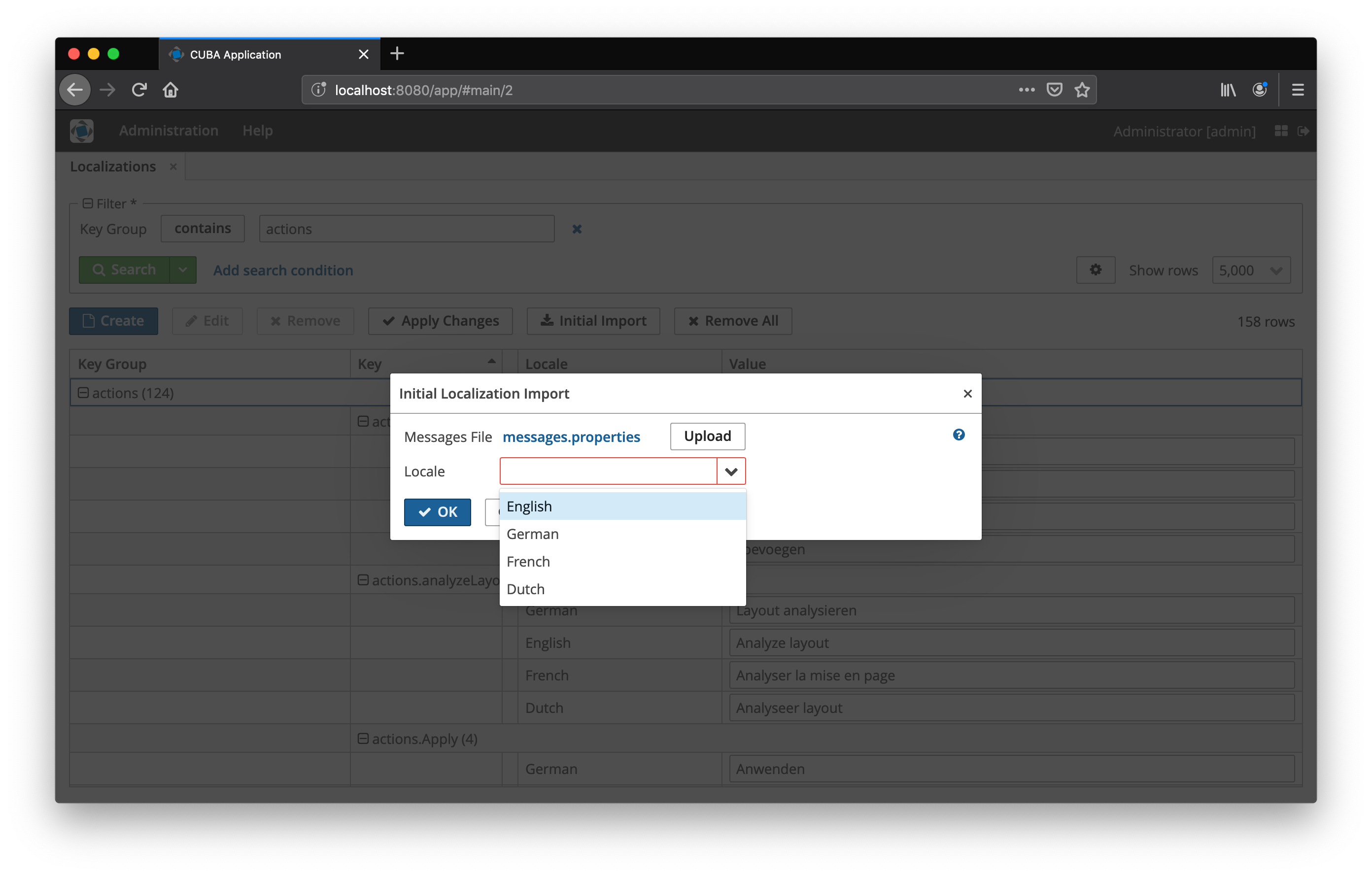Open the Firefox hamburger menu
This screenshot has height=876, width=1372.
point(1298,90)
